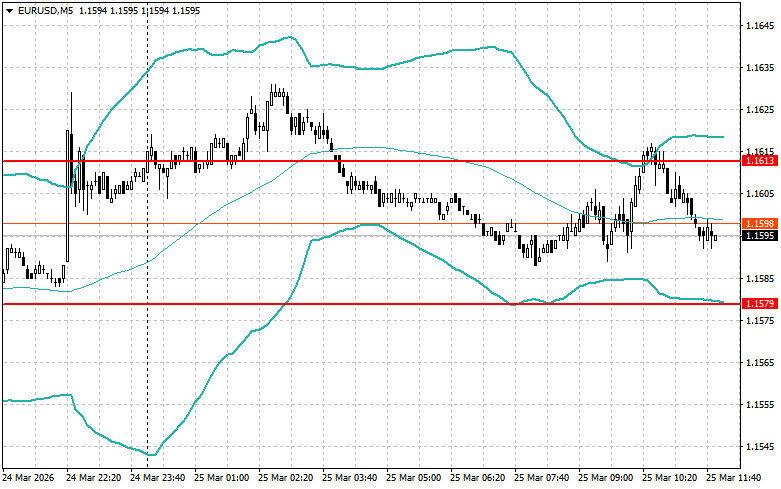
Task: Select the 1.1575 price axis value
Action: (x=760, y=320)
